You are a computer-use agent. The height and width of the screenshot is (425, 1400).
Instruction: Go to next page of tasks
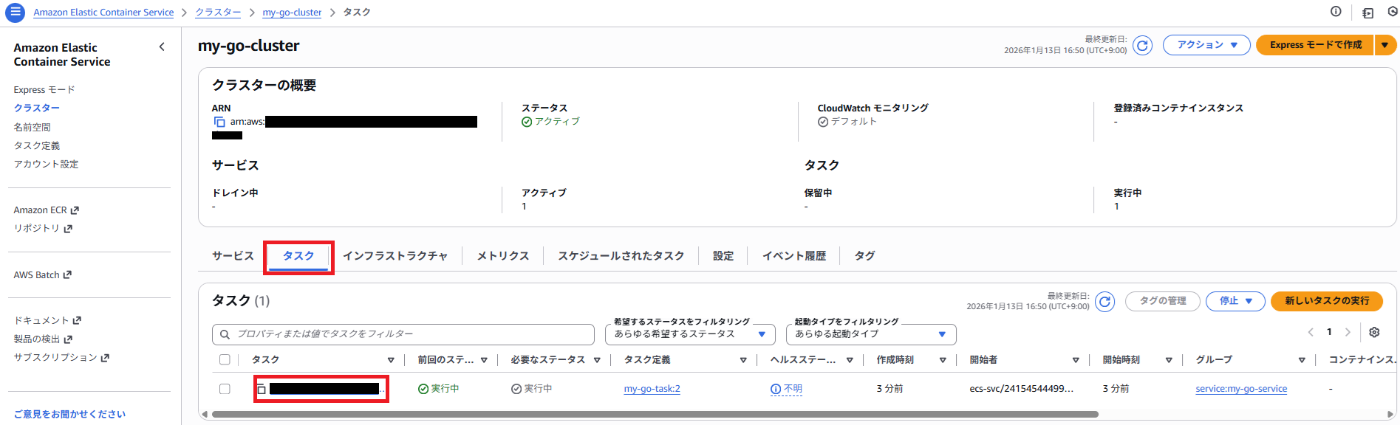(1347, 332)
